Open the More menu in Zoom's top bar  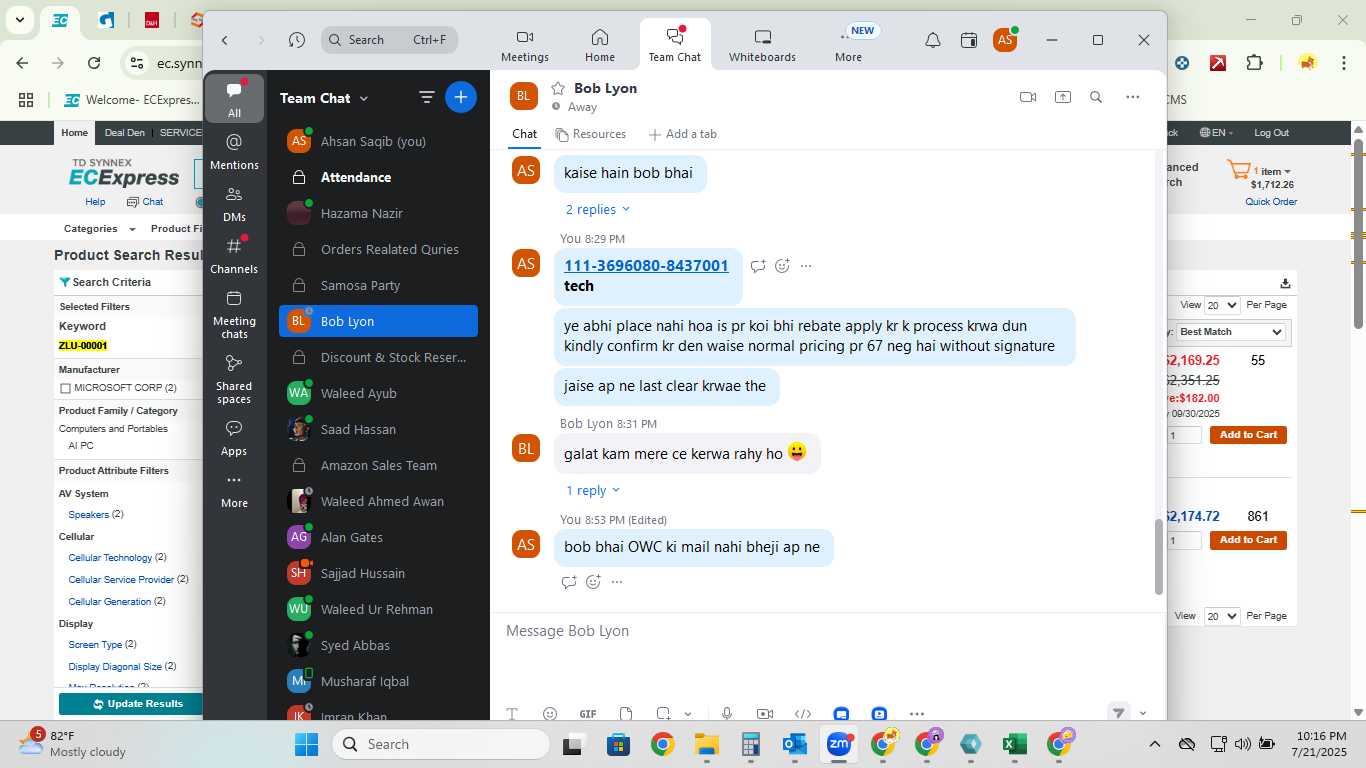(x=848, y=45)
